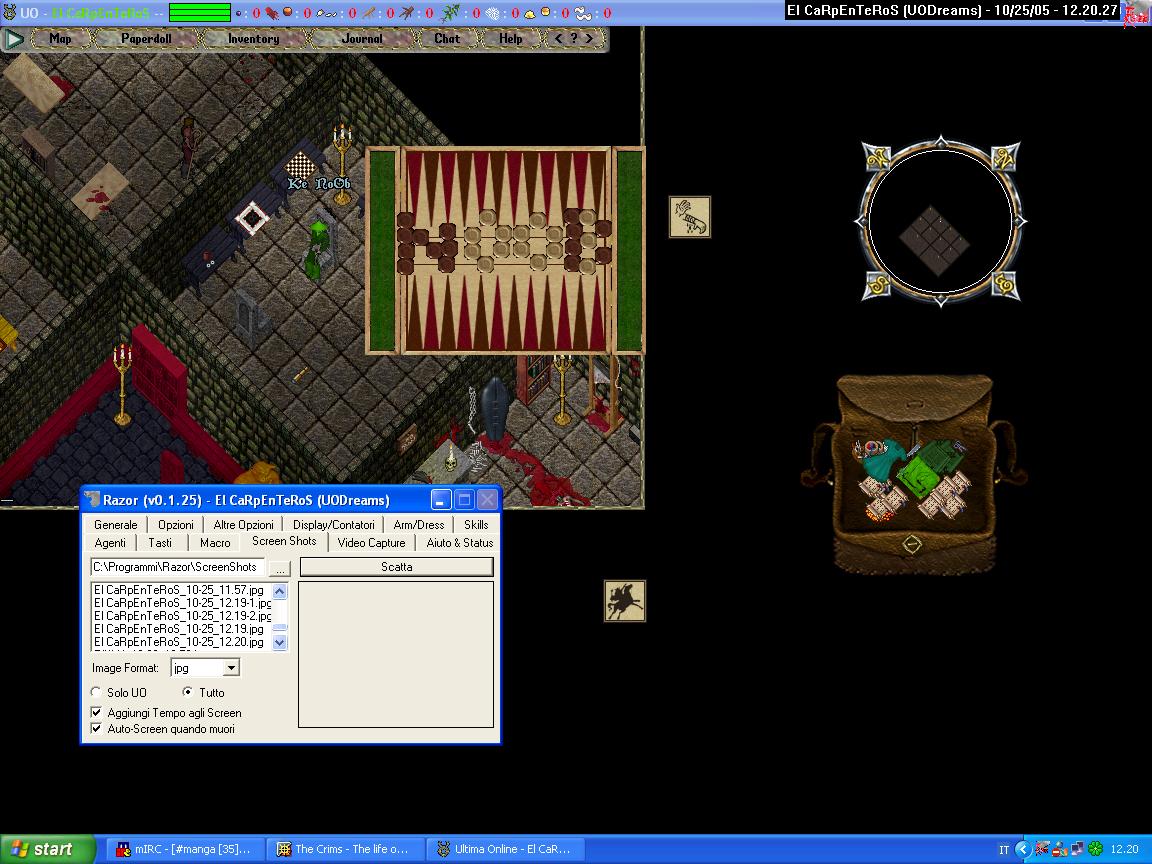1152x864 pixels.
Task: Click the screenshot list scroll up arrow
Action: pyautogui.click(x=280, y=591)
